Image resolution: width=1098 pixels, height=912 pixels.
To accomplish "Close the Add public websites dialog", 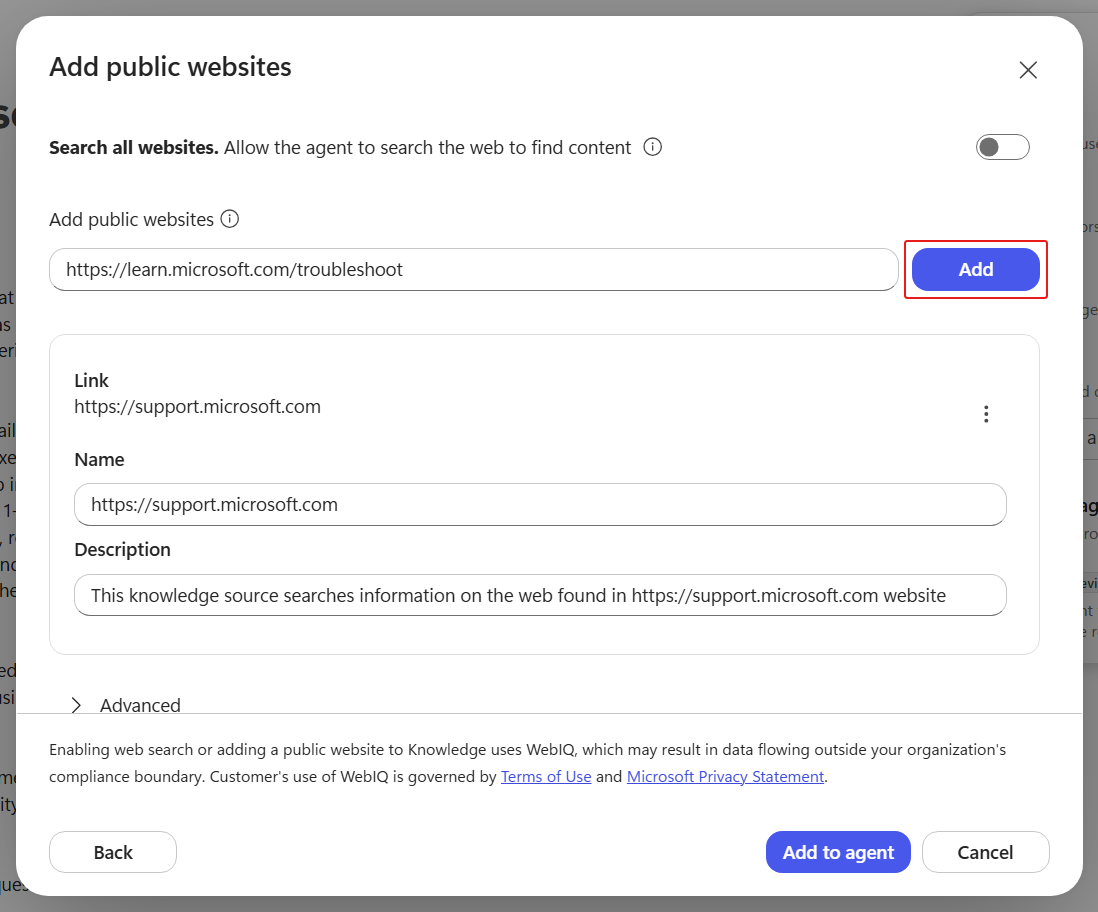I will (1027, 70).
